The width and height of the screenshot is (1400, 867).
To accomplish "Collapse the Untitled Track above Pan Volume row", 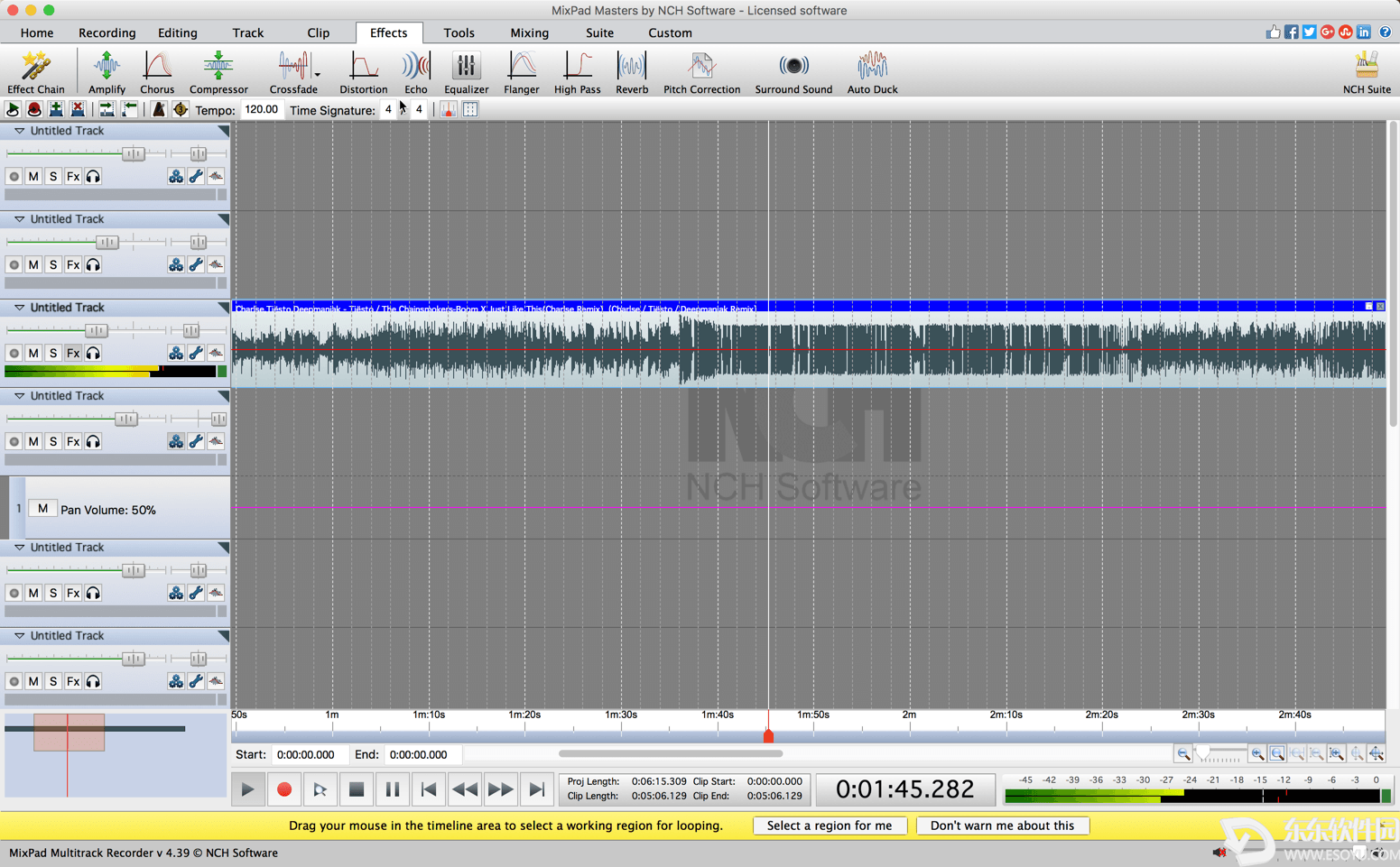I will pyautogui.click(x=19, y=396).
